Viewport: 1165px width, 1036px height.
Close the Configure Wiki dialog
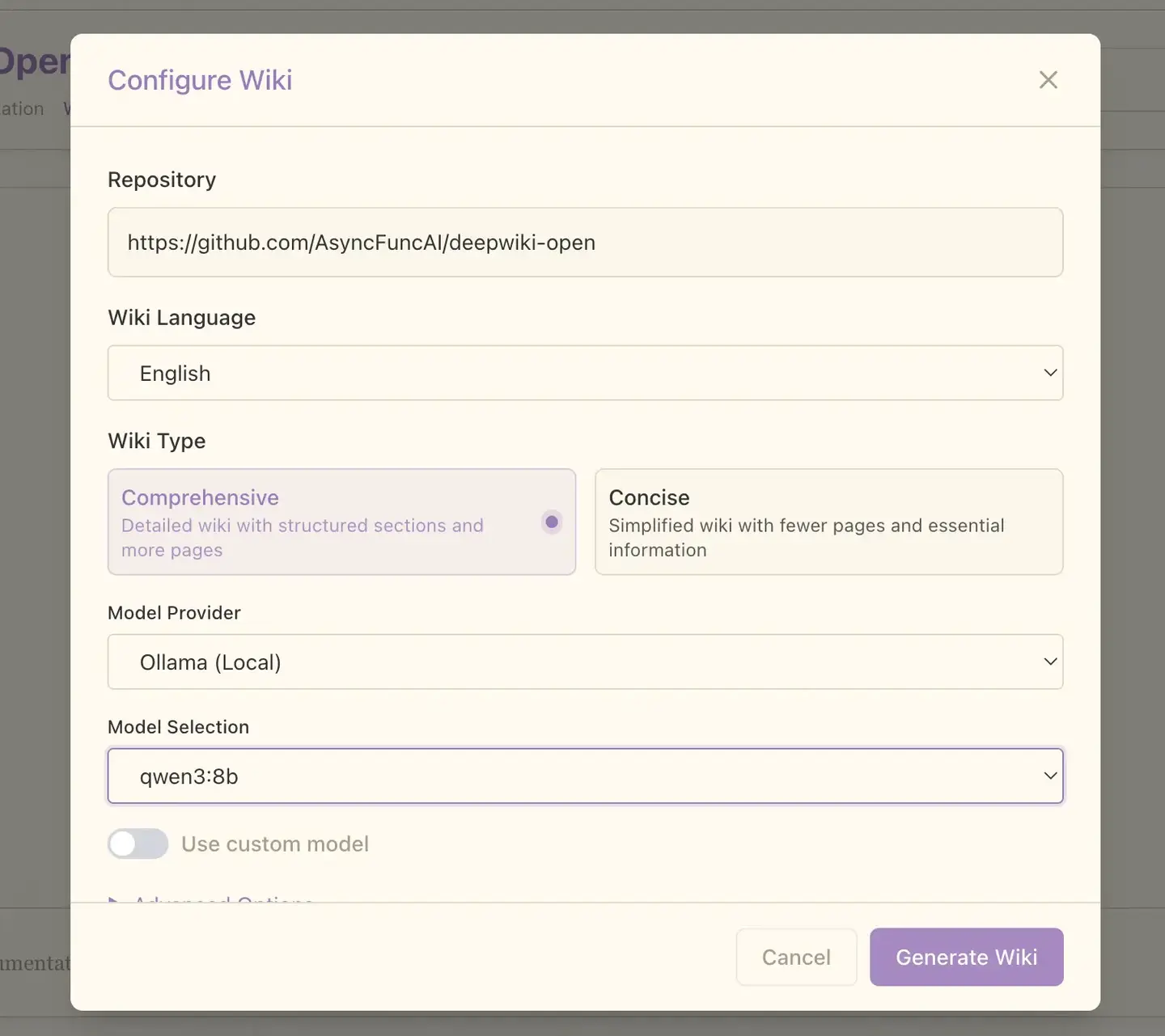[x=1048, y=79]
